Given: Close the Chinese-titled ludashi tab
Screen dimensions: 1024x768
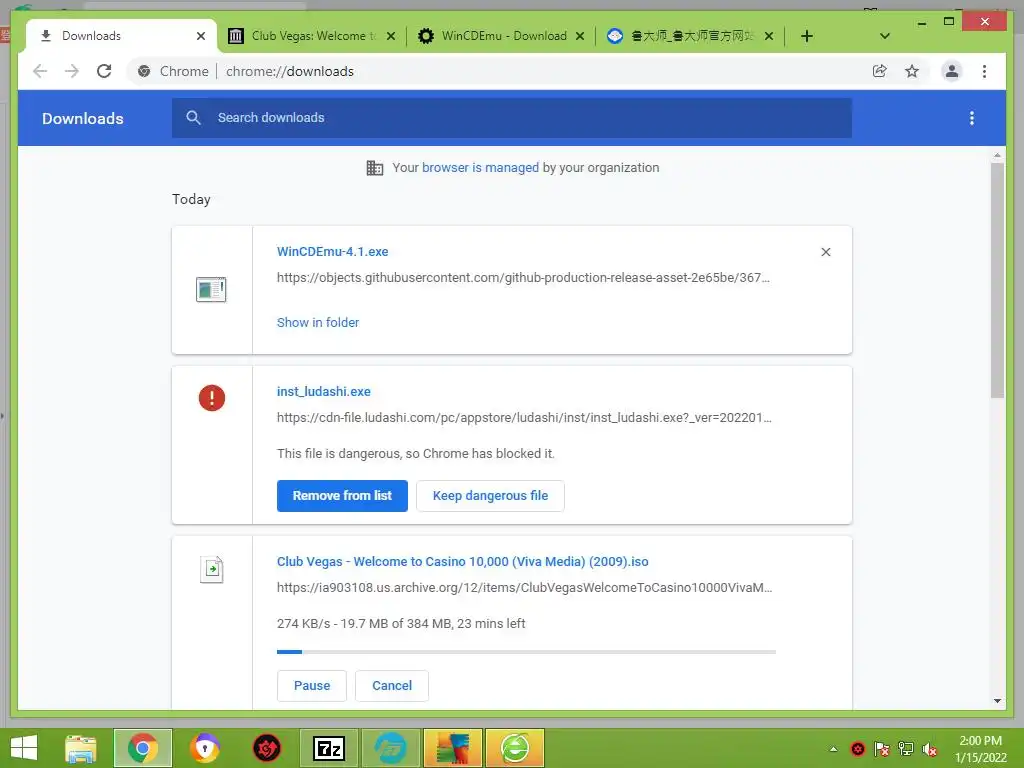Looking at the screenshot, I should click(x=769, y=36).
